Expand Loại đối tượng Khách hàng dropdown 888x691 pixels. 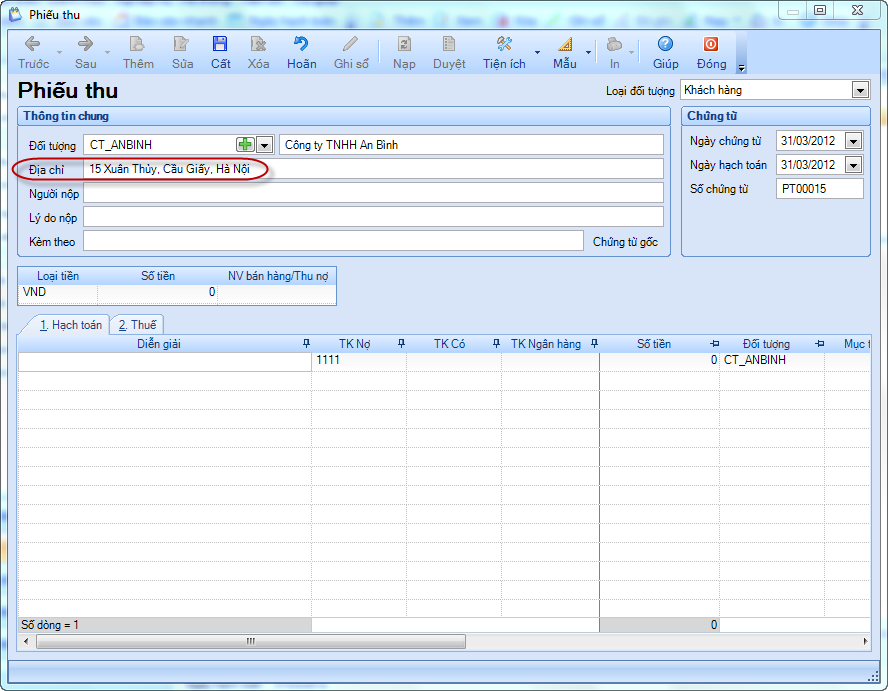[860, 90]
